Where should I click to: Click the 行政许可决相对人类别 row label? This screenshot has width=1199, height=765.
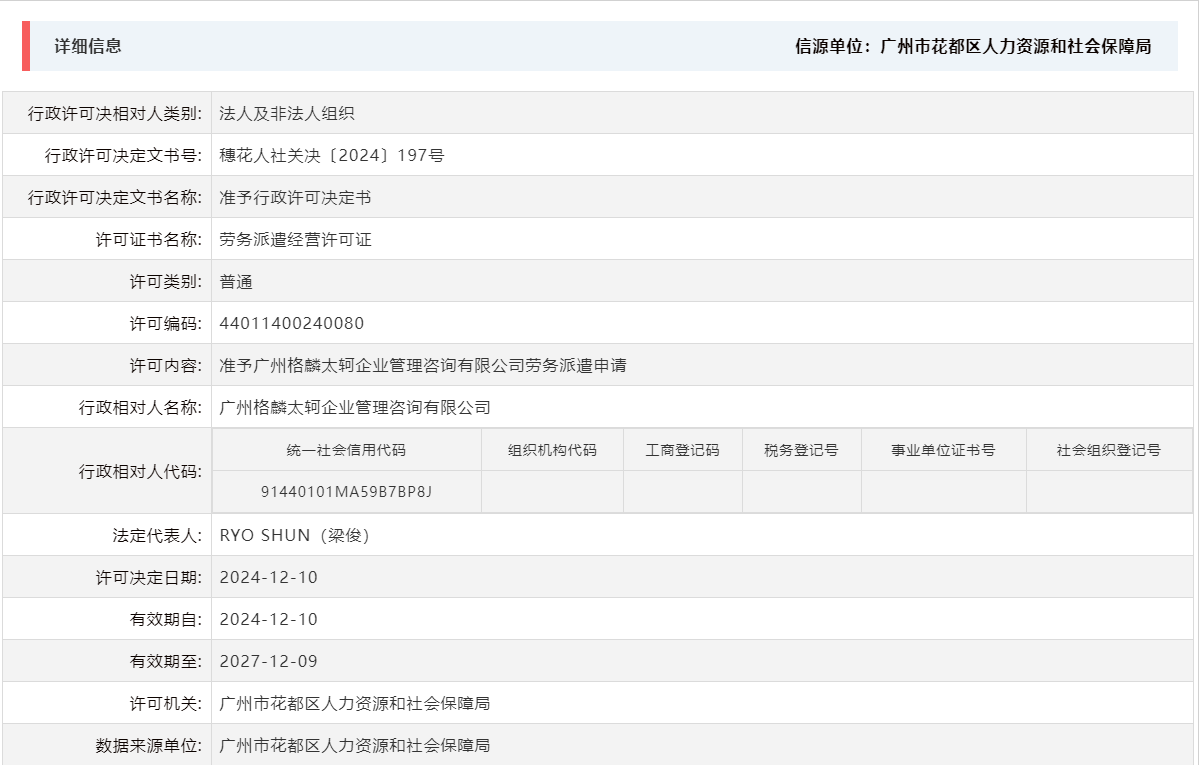(x=114, y=113)
